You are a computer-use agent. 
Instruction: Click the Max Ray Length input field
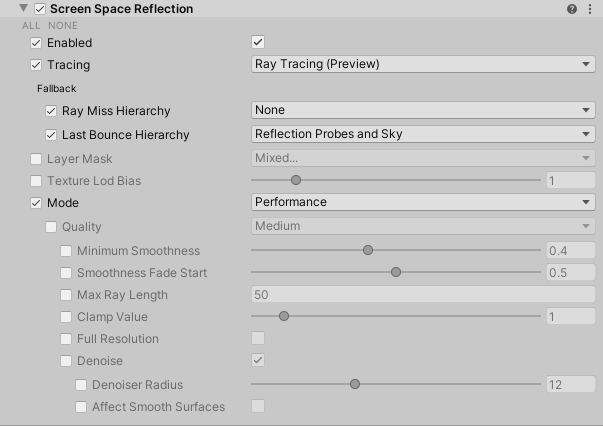[x=422, y=295]
